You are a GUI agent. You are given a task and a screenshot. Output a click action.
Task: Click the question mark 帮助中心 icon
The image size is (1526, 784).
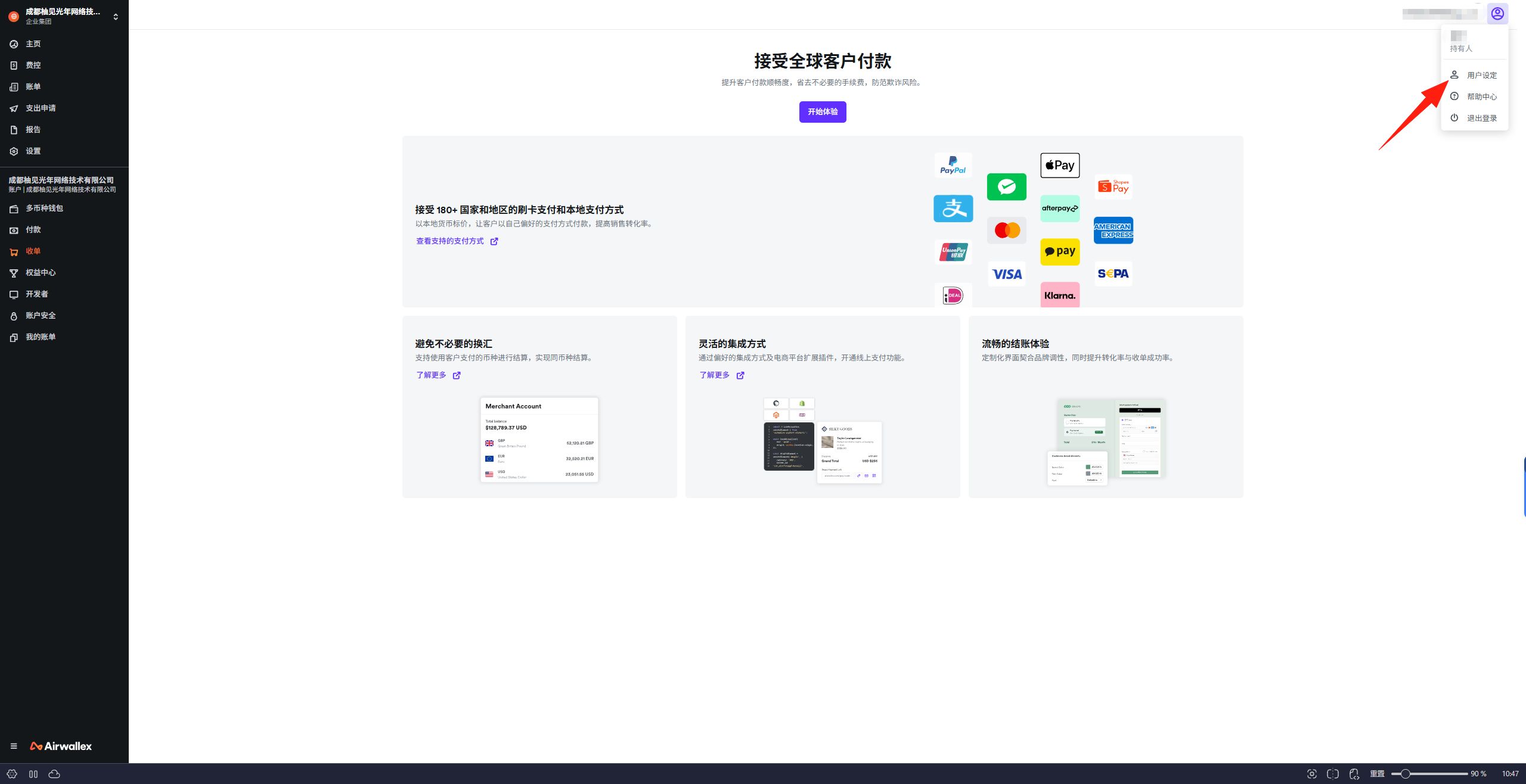[x=1454, y=97]
